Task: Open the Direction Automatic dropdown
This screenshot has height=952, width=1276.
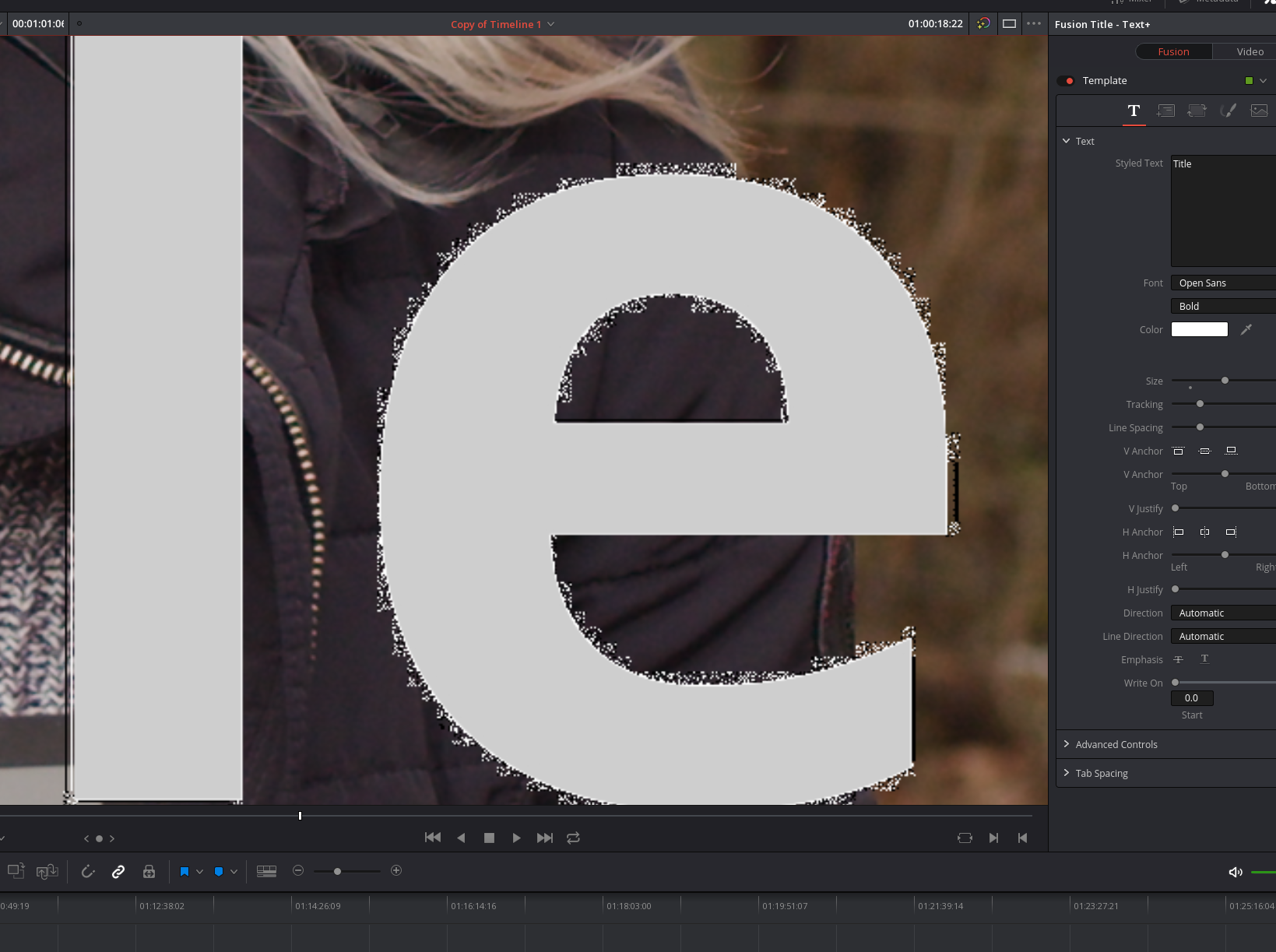Action: tap(1223, 613)
